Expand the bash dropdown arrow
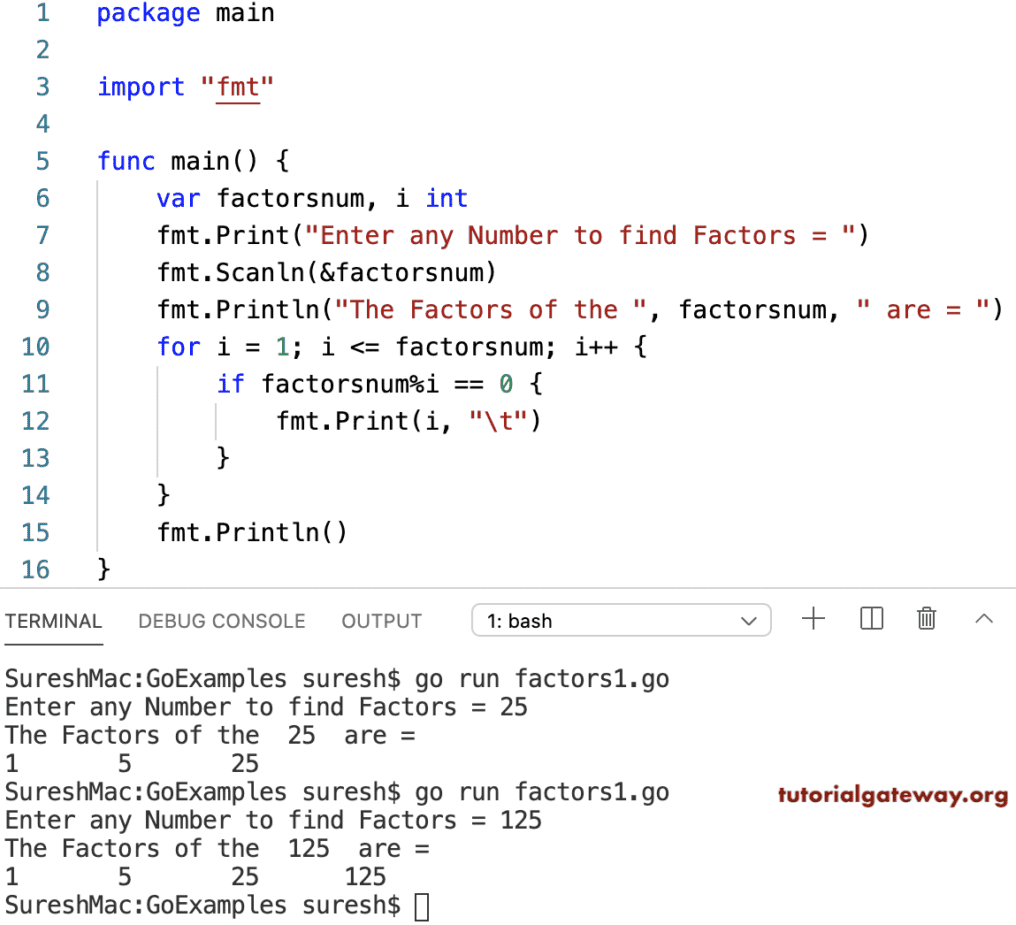 point(748,620)
